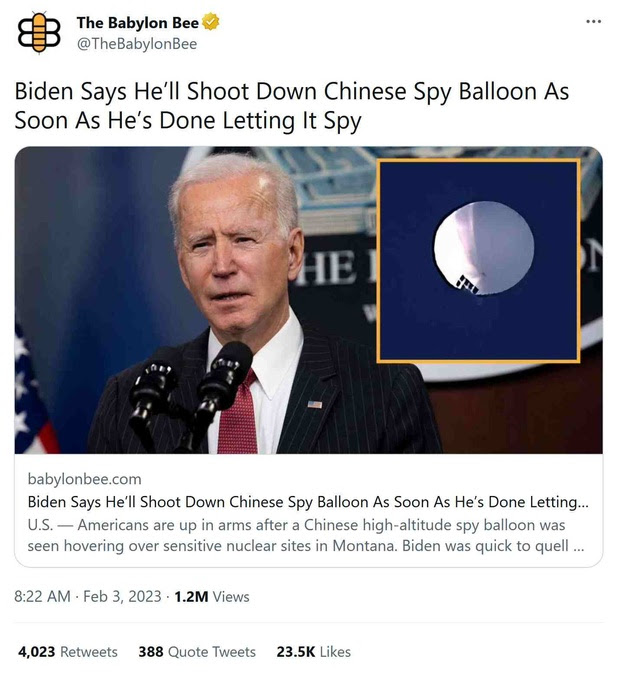Show the 4,023 Retweets list
The image size is (620, 675).
coord(68,652)
